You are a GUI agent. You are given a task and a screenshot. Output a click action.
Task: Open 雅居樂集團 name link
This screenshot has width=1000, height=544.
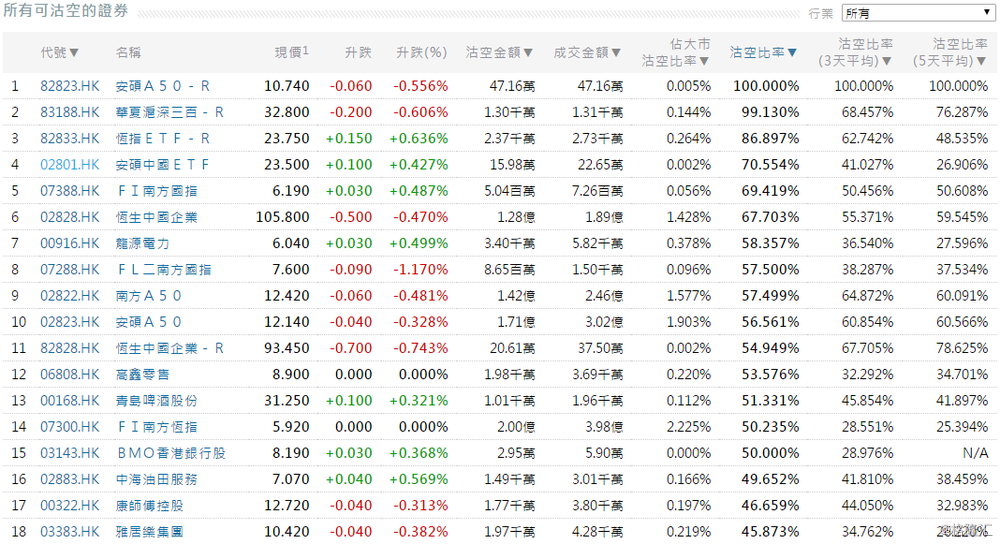pyautogui.click(x=149, y=532)
